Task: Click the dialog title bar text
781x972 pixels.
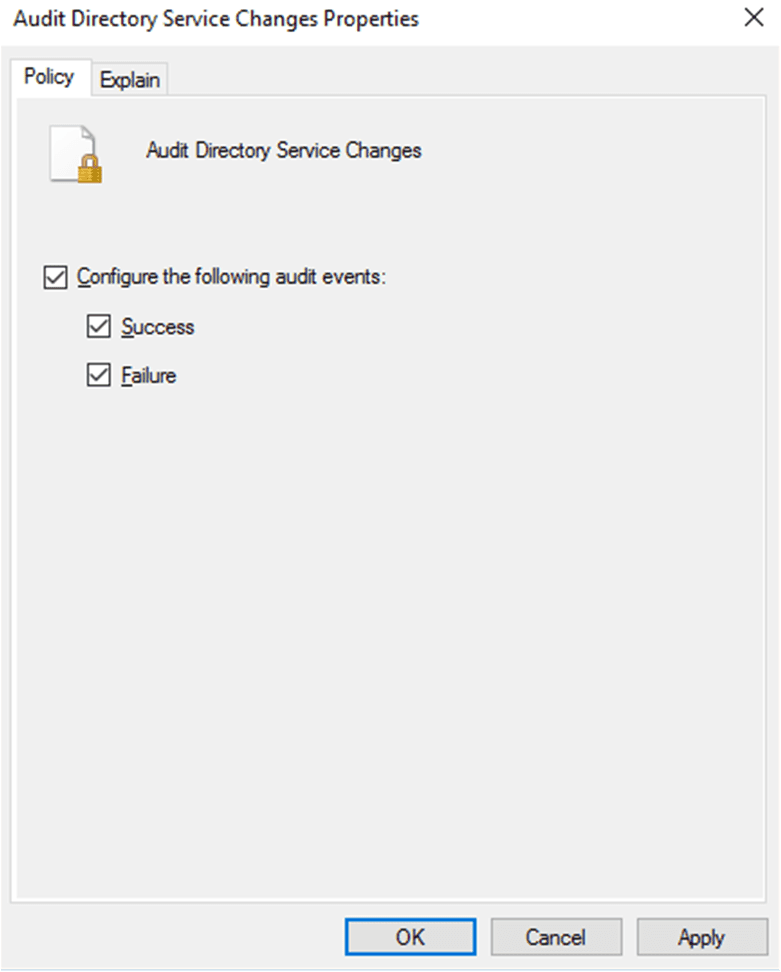Action: [x=215, y=18]
